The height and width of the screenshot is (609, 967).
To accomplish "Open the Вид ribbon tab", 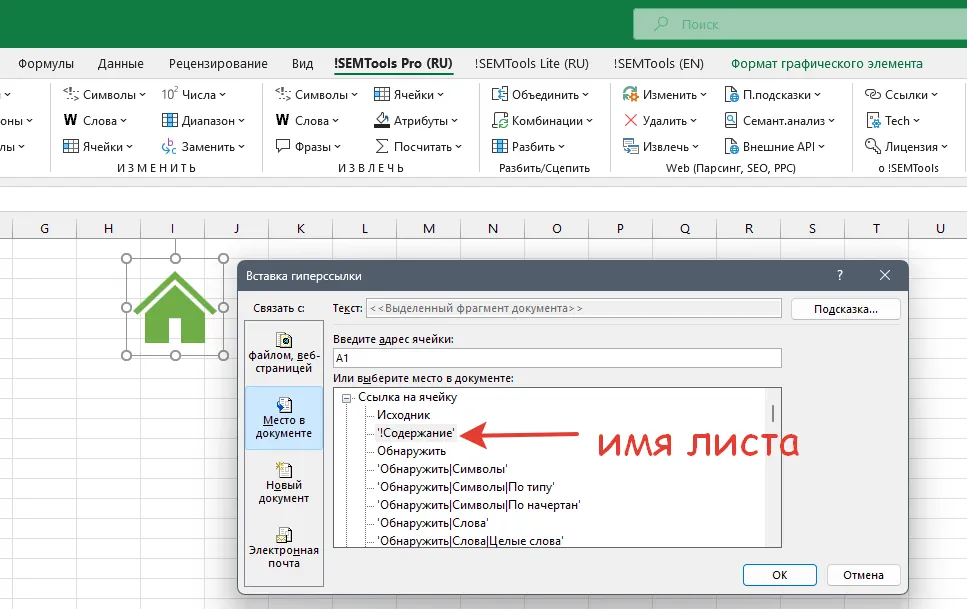I will point(302,64).
